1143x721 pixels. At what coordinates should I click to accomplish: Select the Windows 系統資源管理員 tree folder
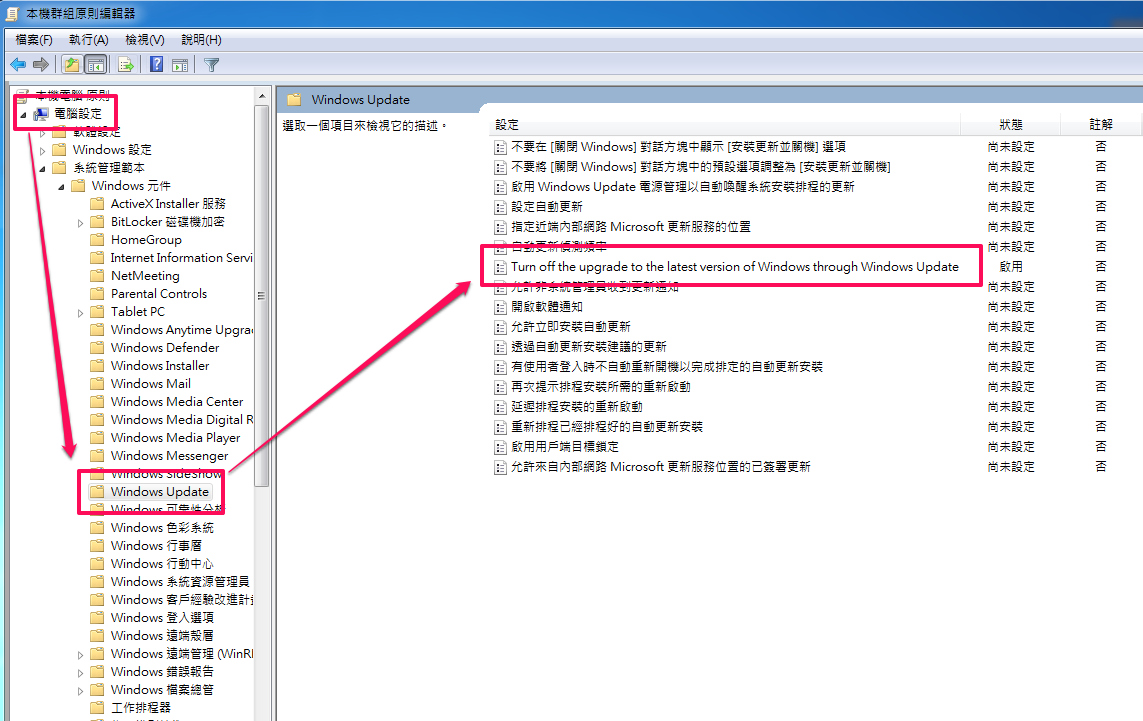[180, 582]
